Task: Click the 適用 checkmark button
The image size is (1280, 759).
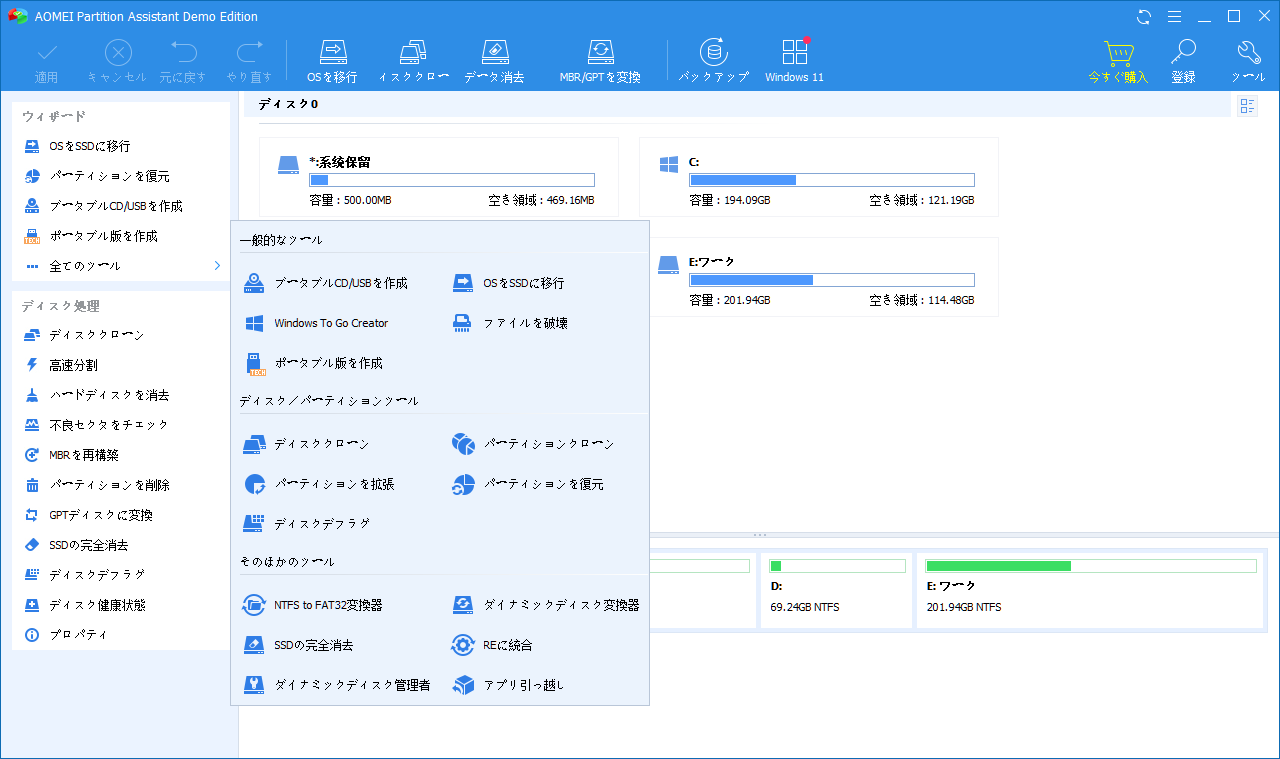Action: [47, 61]
